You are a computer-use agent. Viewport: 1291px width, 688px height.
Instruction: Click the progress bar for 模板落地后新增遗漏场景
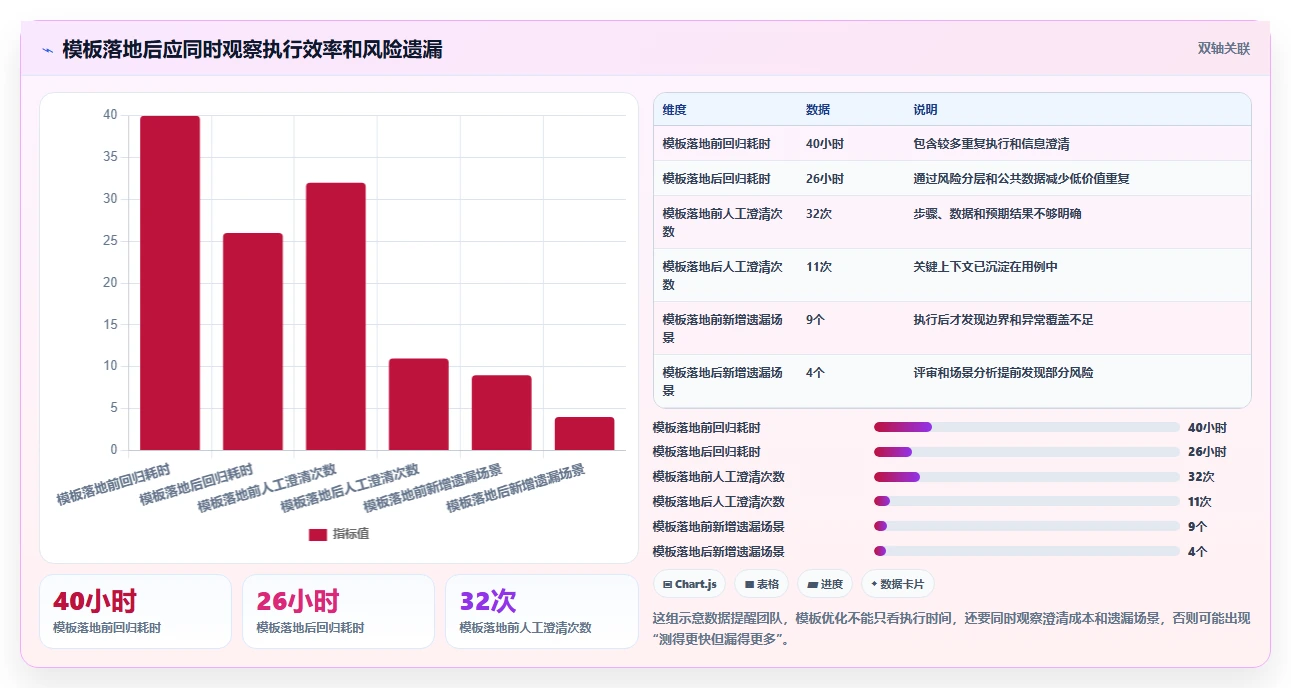1027,551
